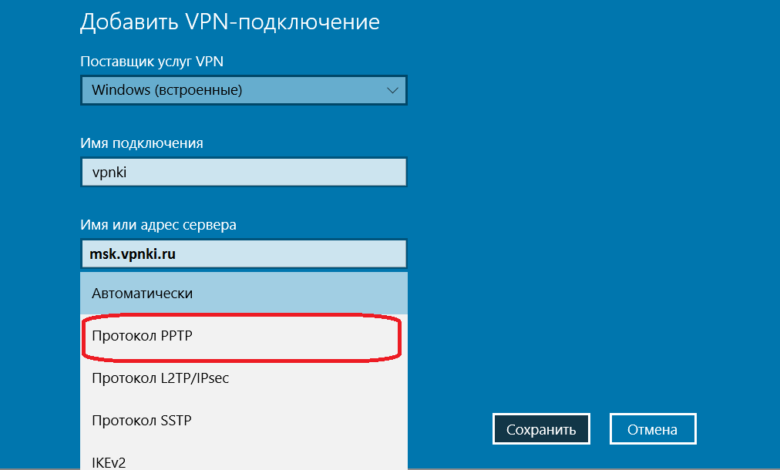Screen dimensions: 780x470
Task: Click the 'vpnki' text in the name box
Action: 110,172
